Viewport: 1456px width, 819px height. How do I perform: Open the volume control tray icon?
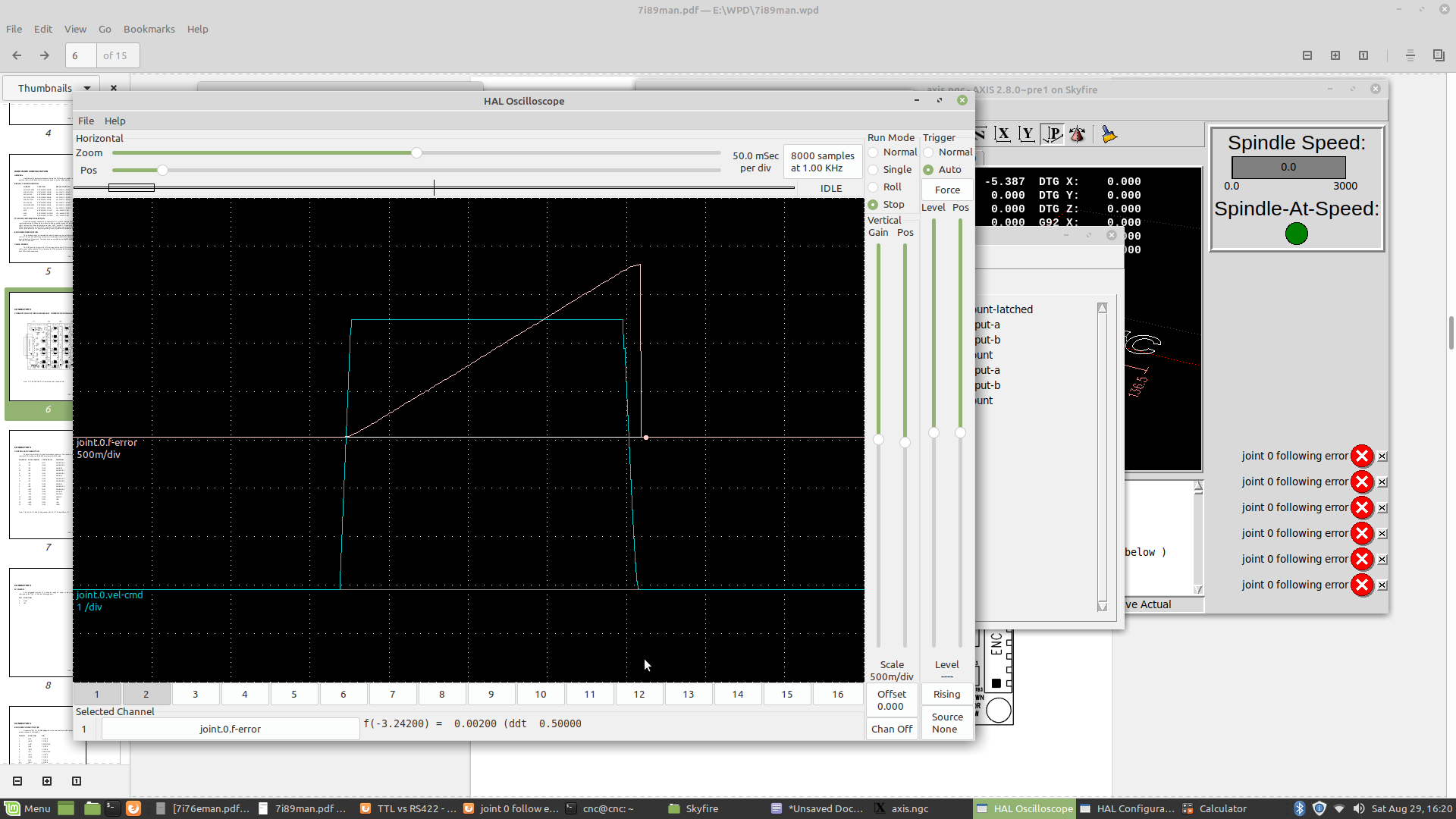click(x=1359, y=808)
